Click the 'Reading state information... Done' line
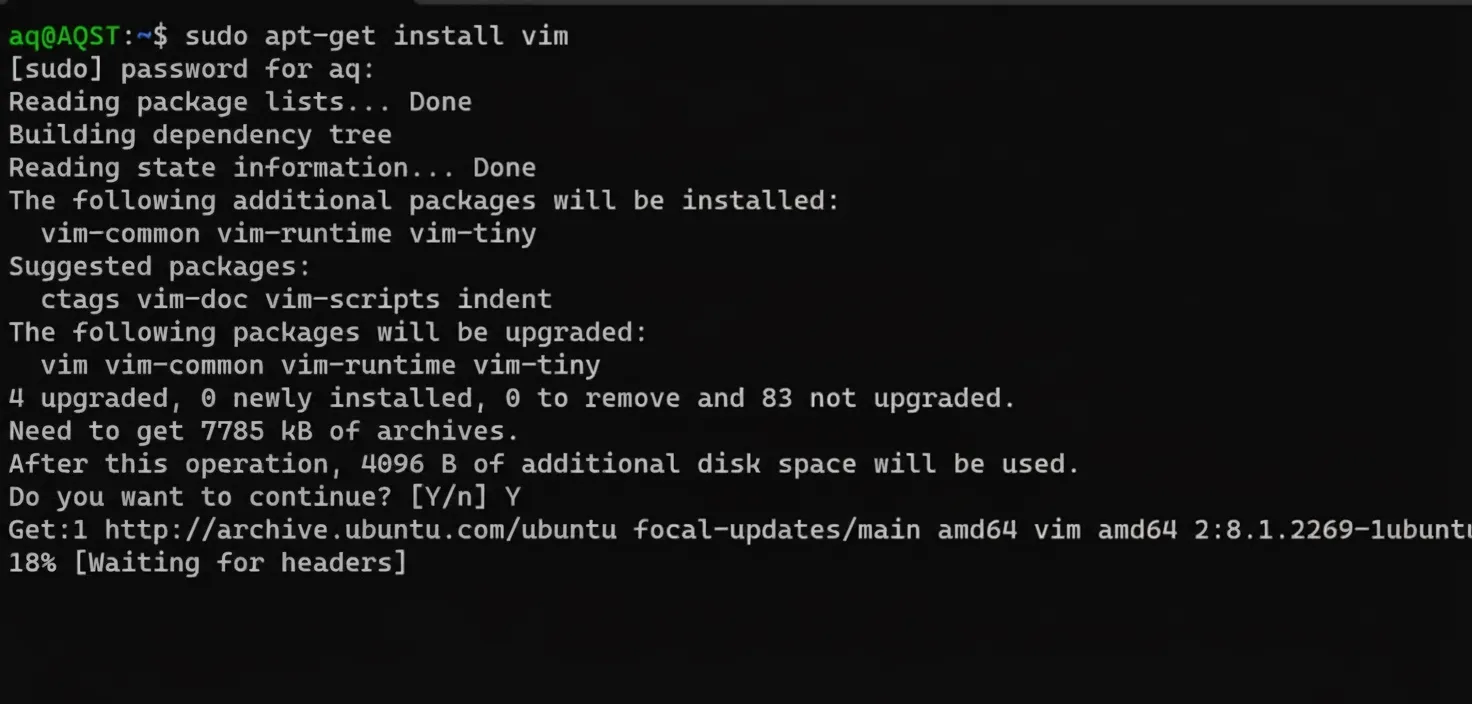Screen dimensions: 1472x704 click(x=272, y=168)
